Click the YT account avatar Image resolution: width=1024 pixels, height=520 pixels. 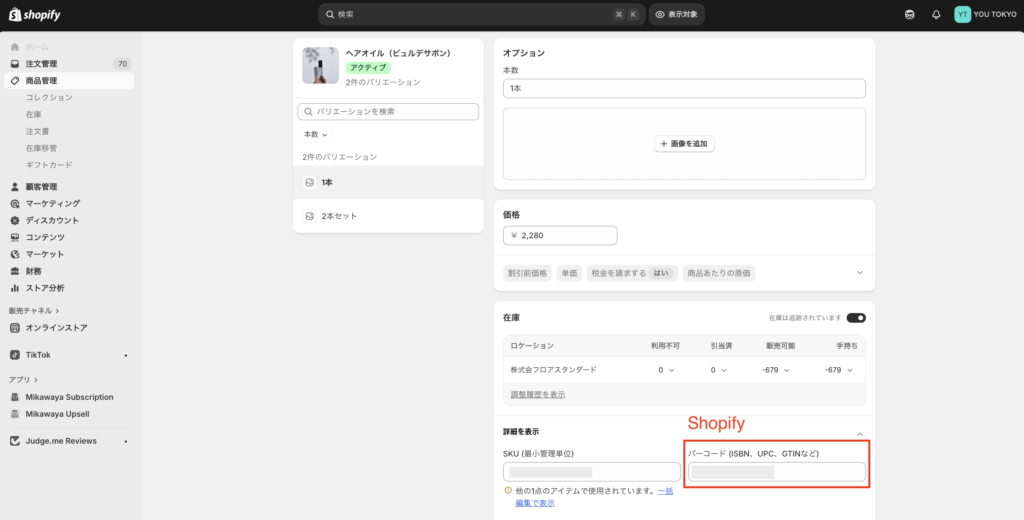pos(962,15)
